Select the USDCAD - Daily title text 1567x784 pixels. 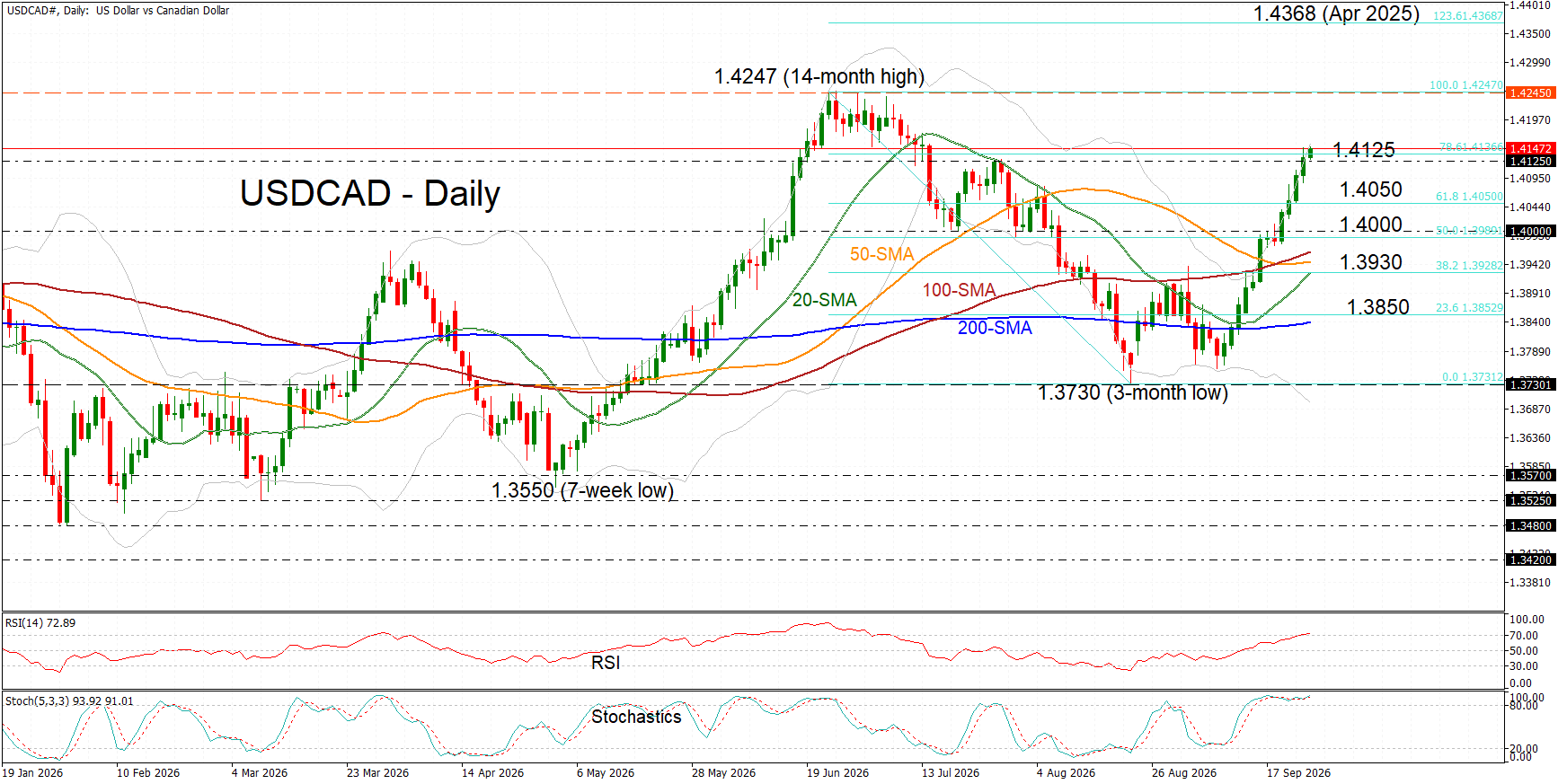pos(370,193)
